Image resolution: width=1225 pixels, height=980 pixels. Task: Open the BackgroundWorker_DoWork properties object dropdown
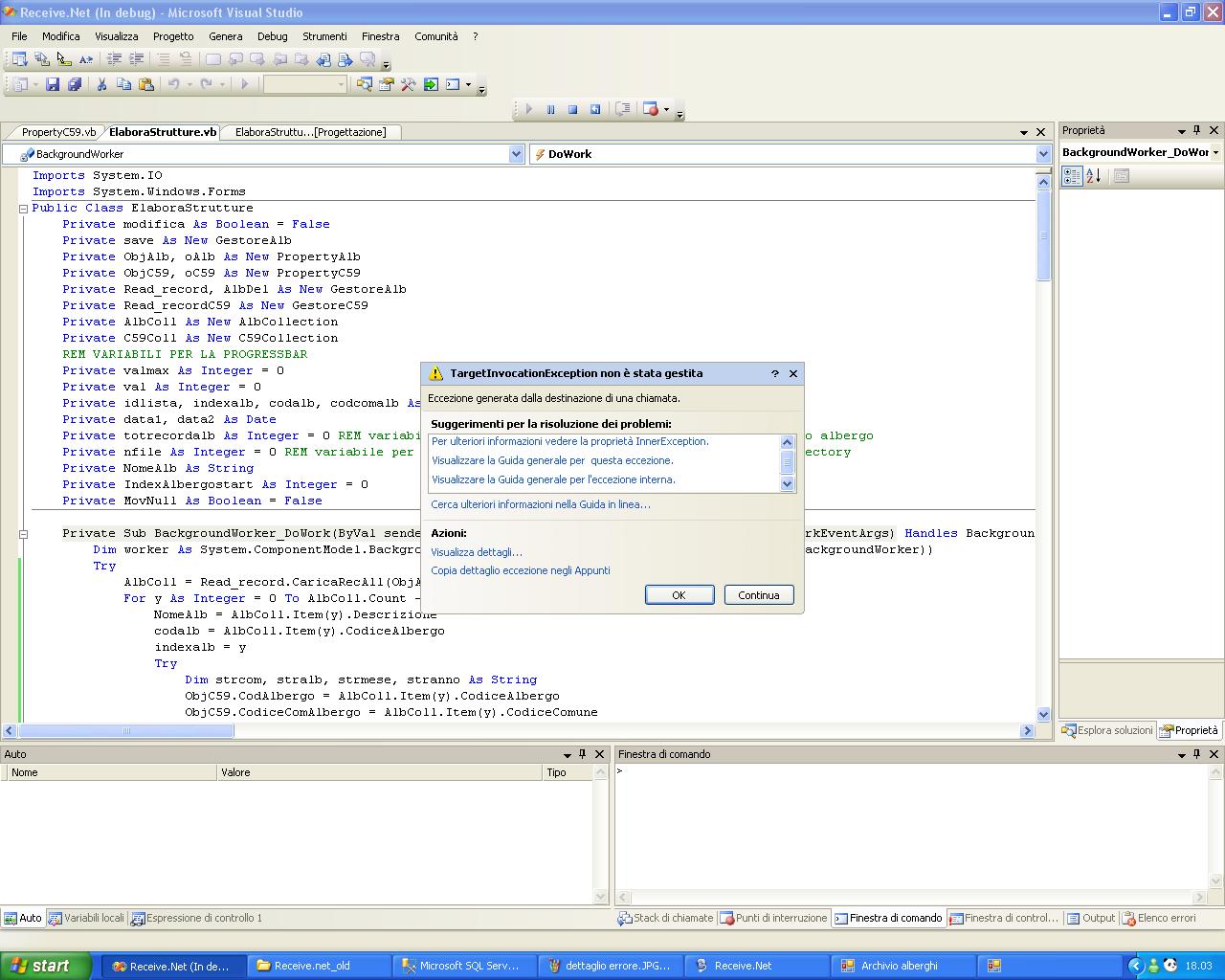1215,152
